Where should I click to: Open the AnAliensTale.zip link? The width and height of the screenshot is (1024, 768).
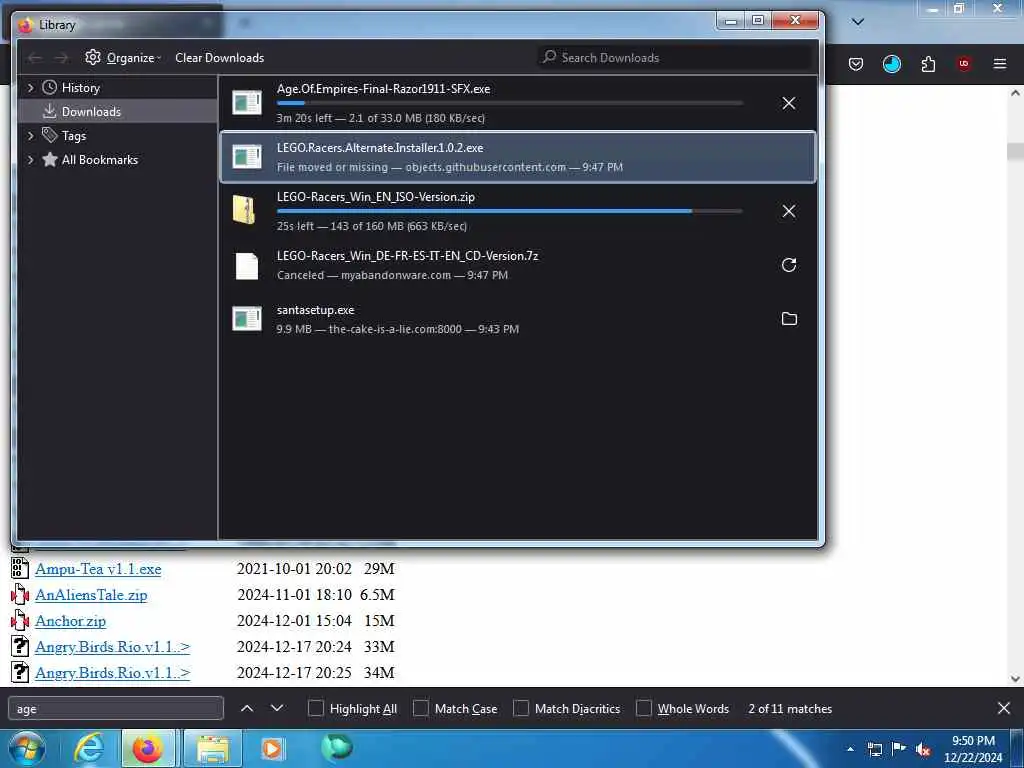[x=91, y=594]
